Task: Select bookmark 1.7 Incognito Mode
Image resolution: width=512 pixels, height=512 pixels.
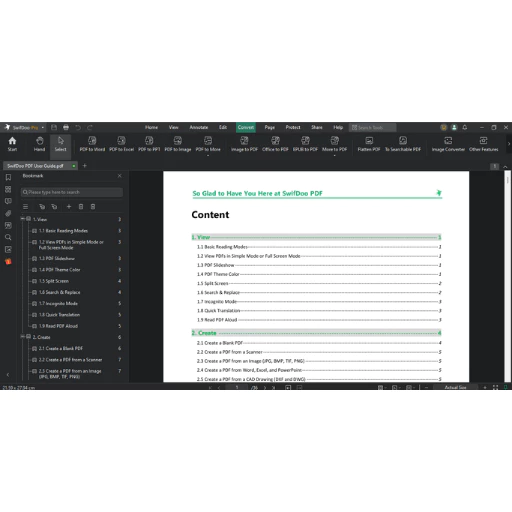Action: coord(58,303)
